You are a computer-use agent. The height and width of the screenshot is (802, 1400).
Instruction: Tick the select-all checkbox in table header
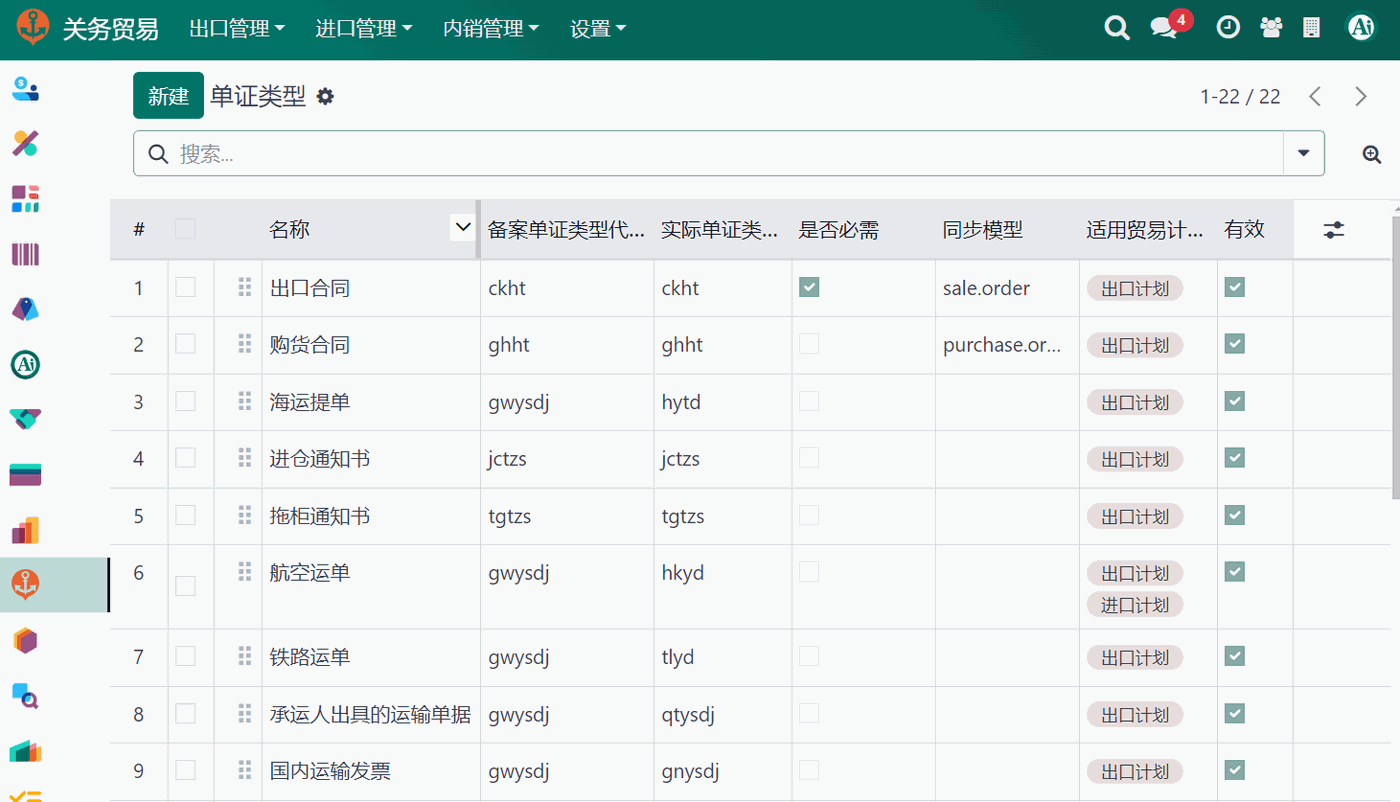pos(185,229)
